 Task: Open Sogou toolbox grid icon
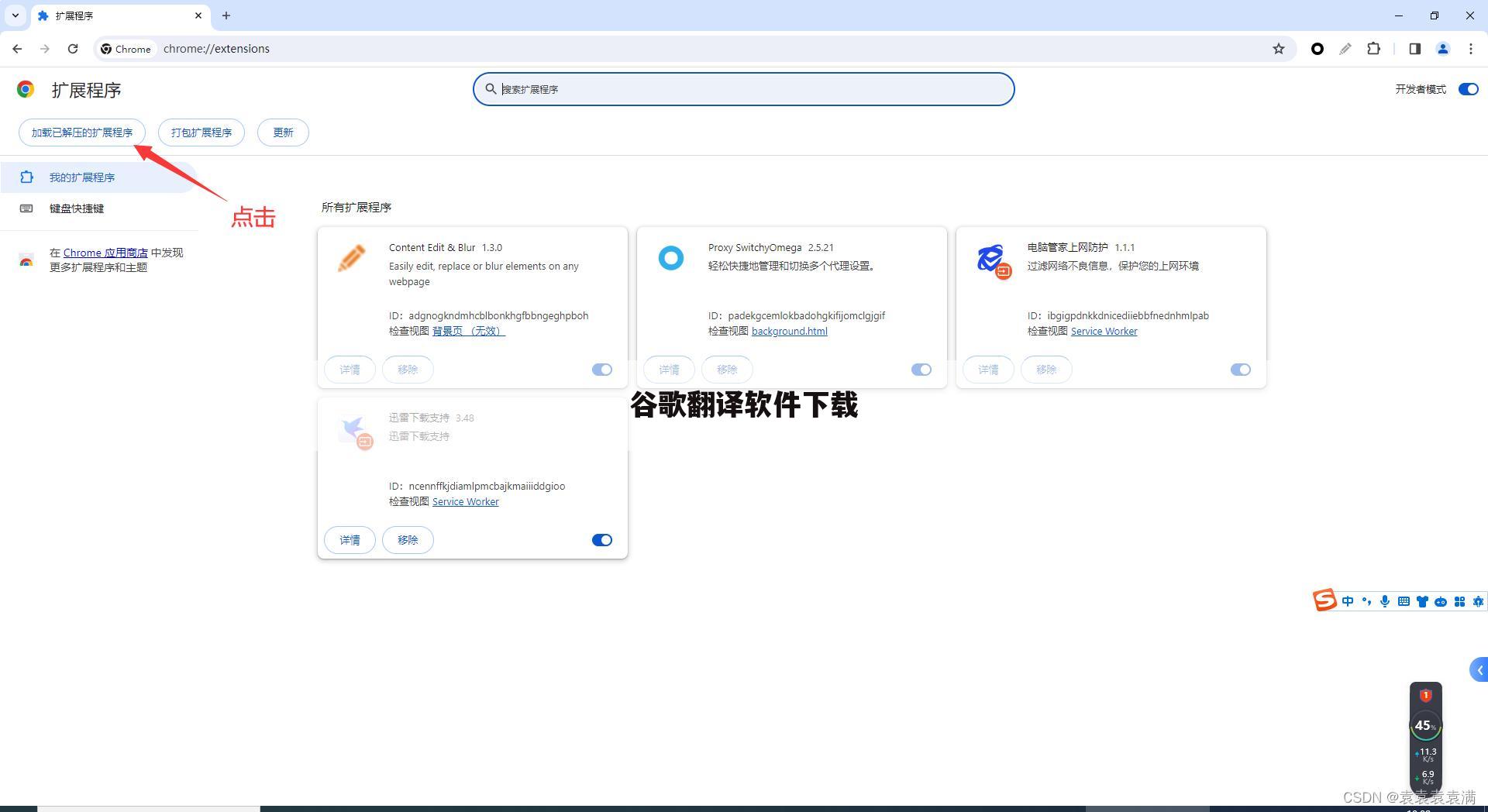click(x=1459, y=601)
